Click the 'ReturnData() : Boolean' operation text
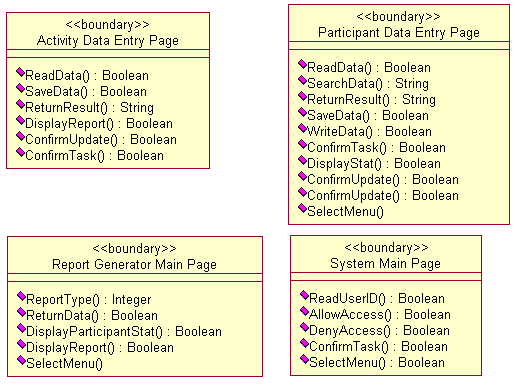 point(92,316)
